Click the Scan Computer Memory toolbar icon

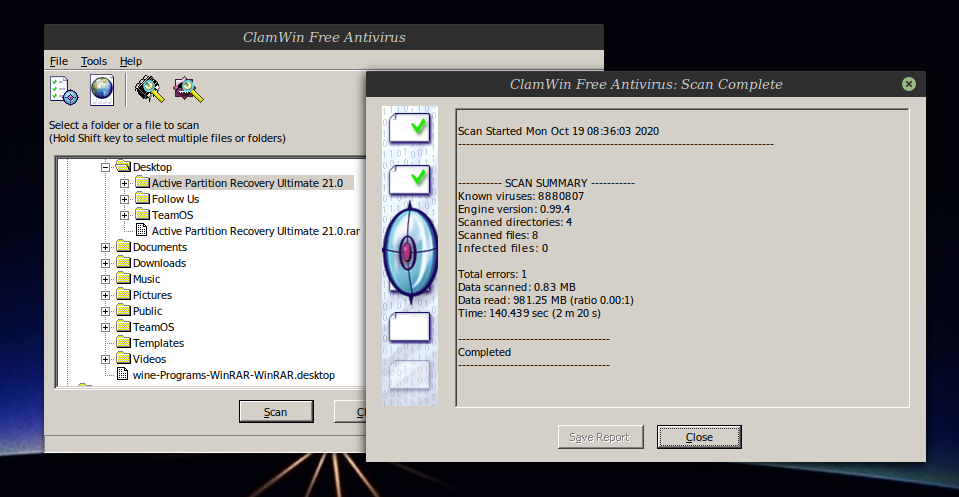tap(150, 89)
